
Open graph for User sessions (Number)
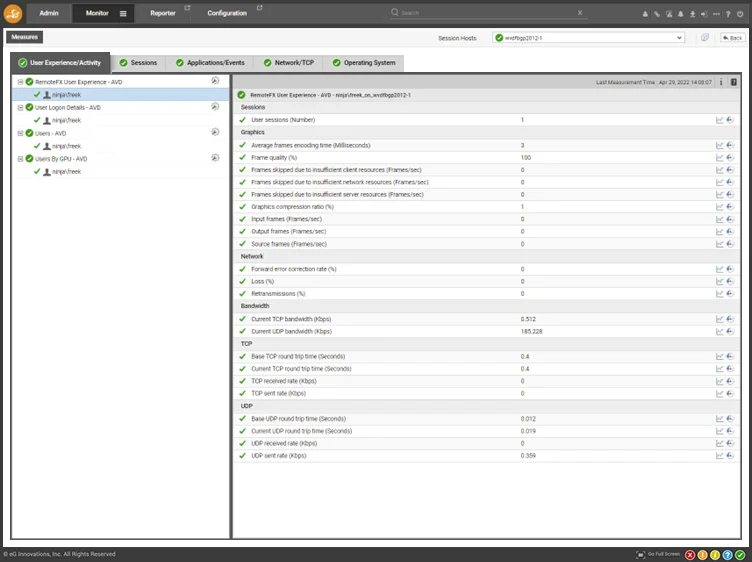pos(719,120)
